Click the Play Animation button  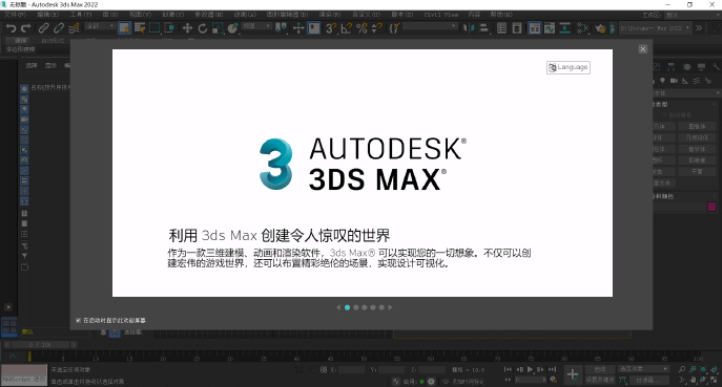pos(530,369)
